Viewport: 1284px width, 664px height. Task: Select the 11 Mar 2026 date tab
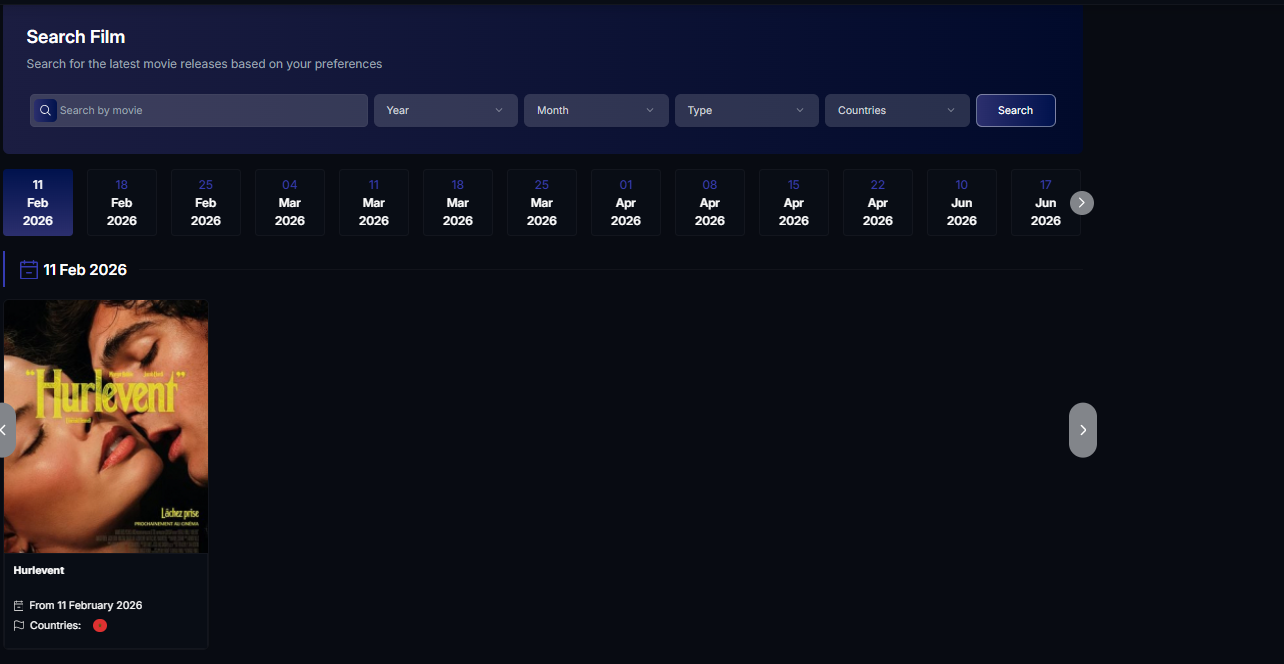pos(374,203)
